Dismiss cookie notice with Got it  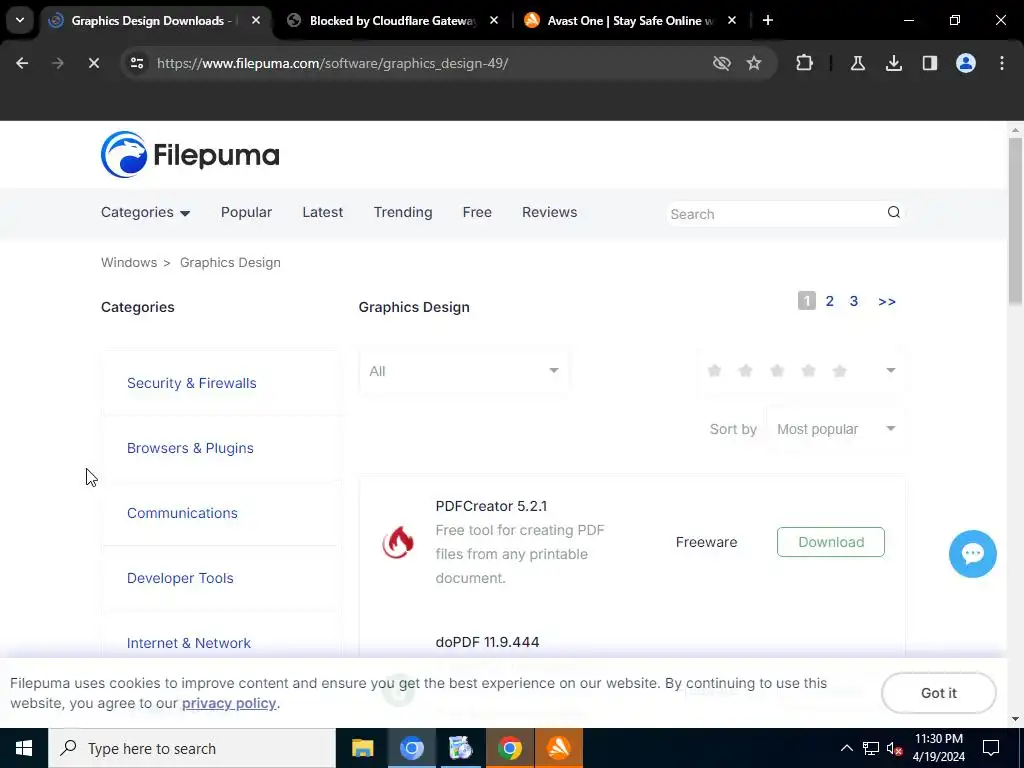tap(938, 693)
